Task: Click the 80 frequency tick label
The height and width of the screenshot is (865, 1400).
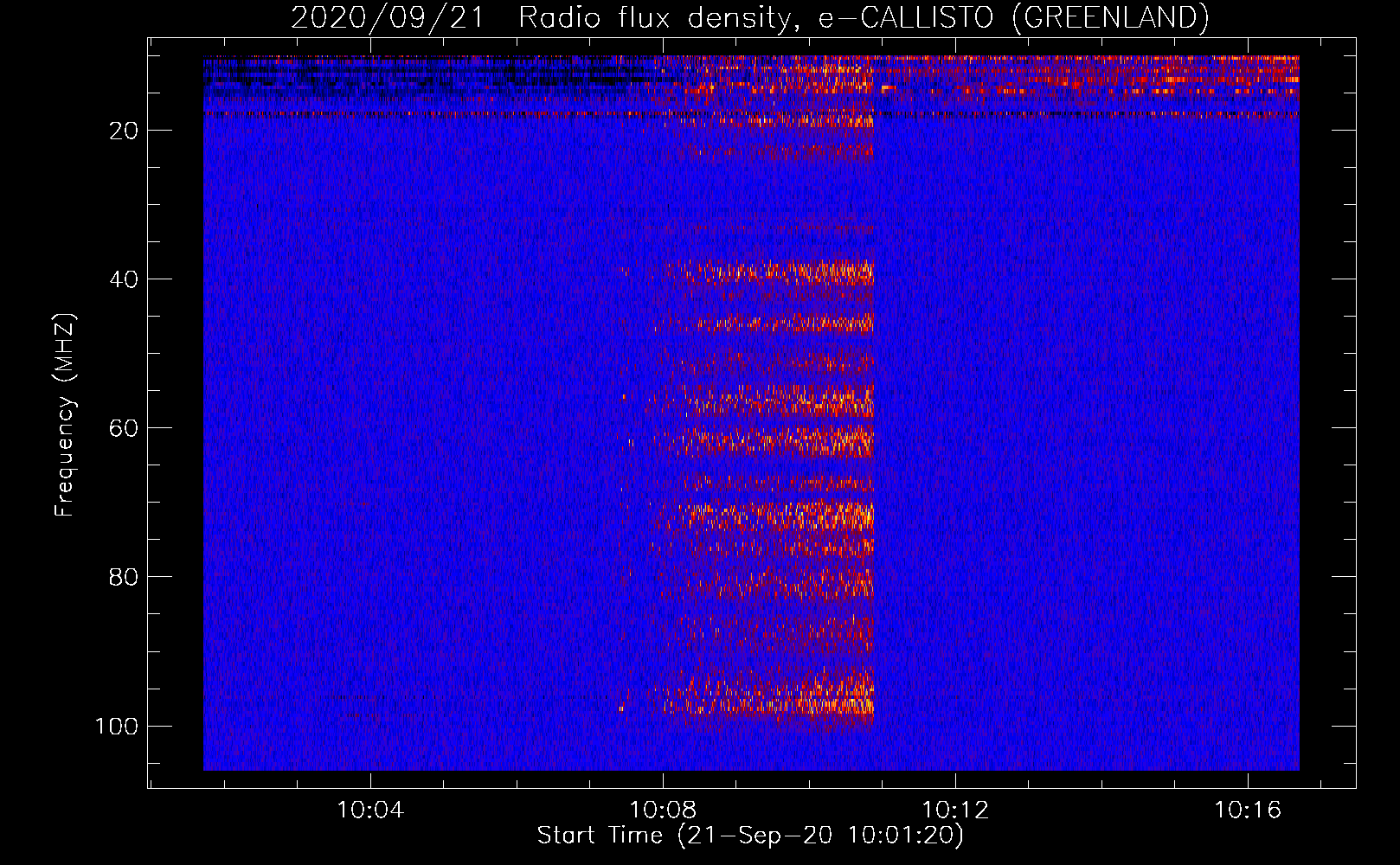Action: click(124, 577)
